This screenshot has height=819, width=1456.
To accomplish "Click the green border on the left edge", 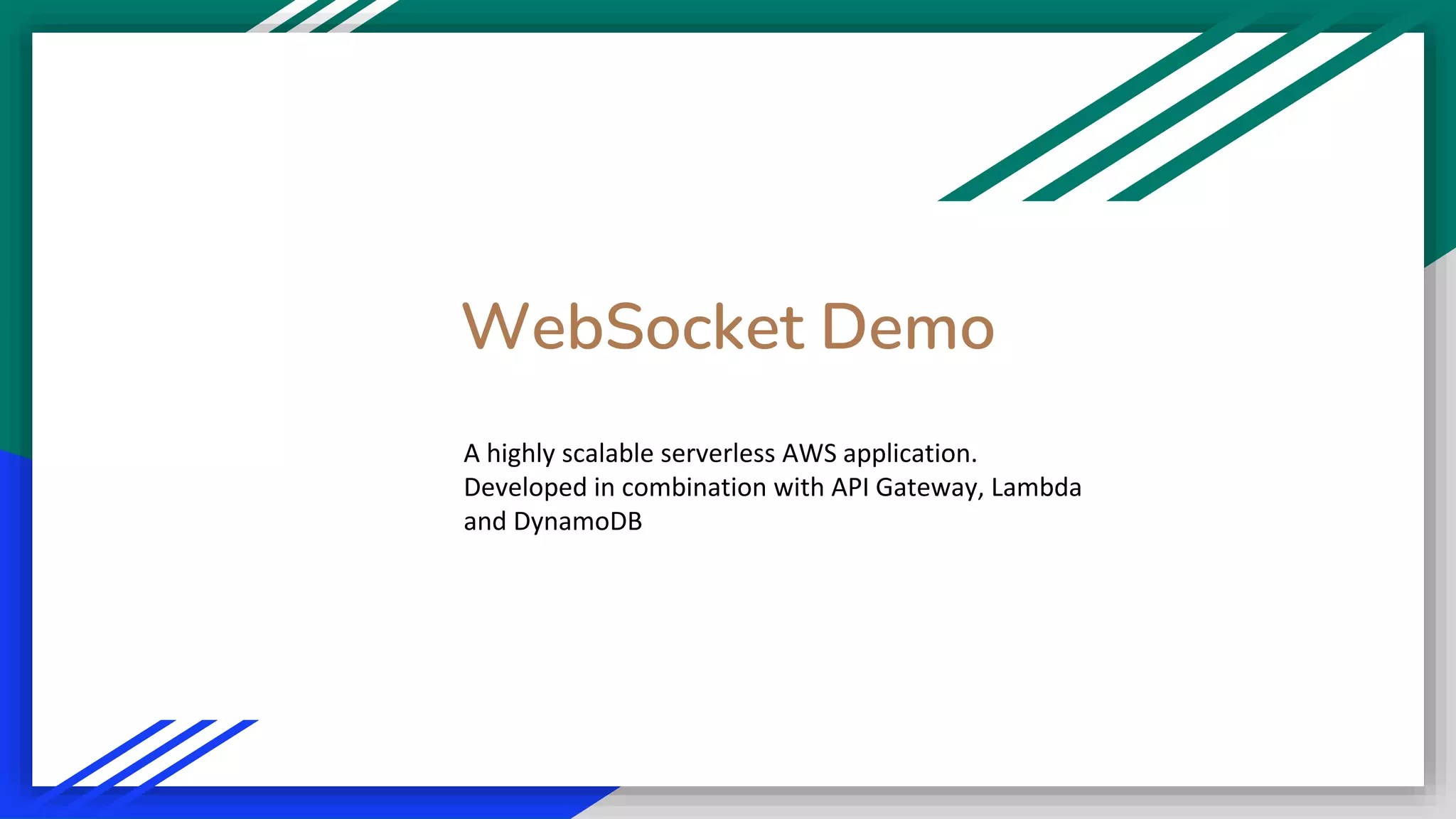I will [14, 235].
